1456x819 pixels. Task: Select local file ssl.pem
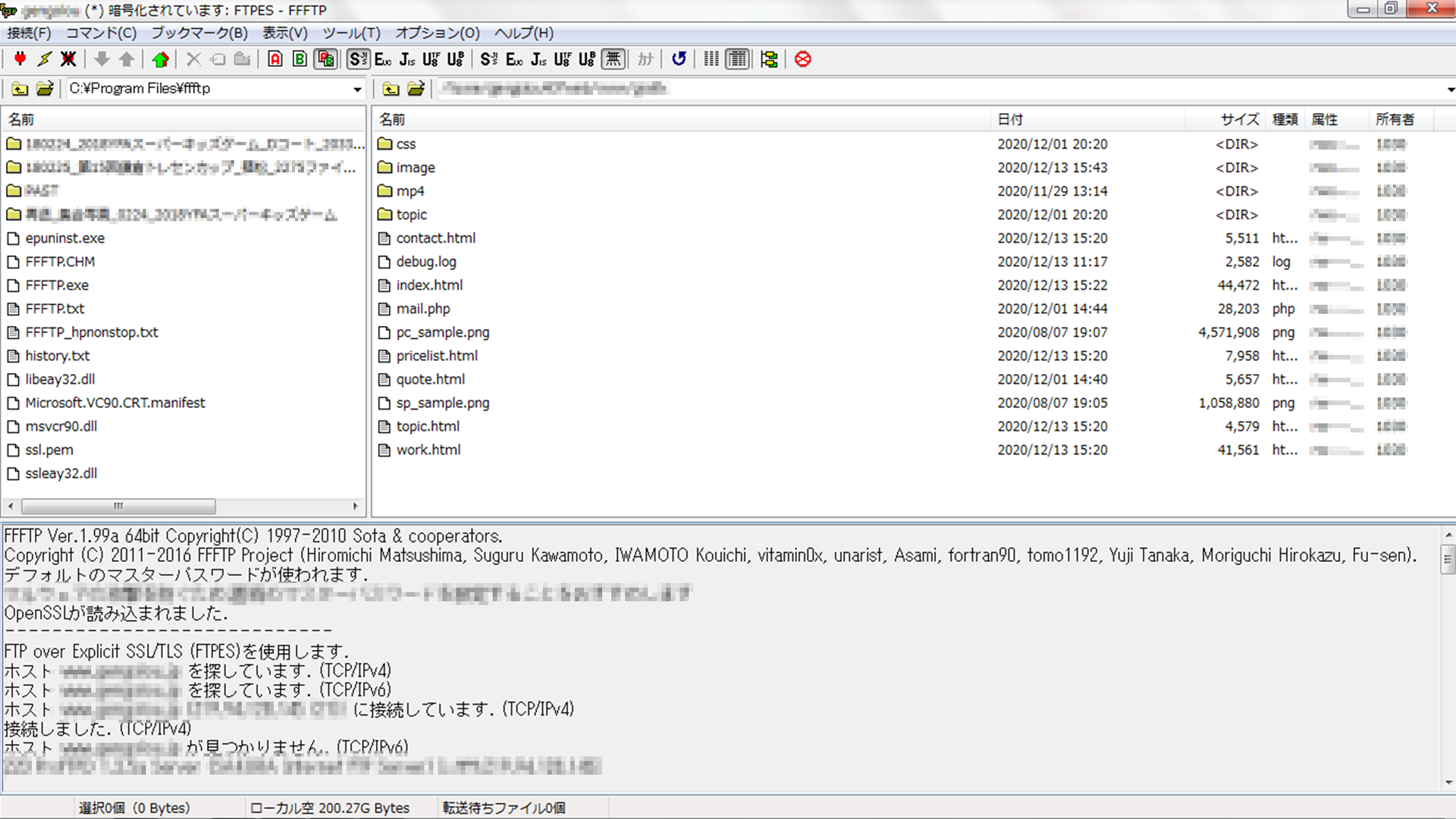49,450
